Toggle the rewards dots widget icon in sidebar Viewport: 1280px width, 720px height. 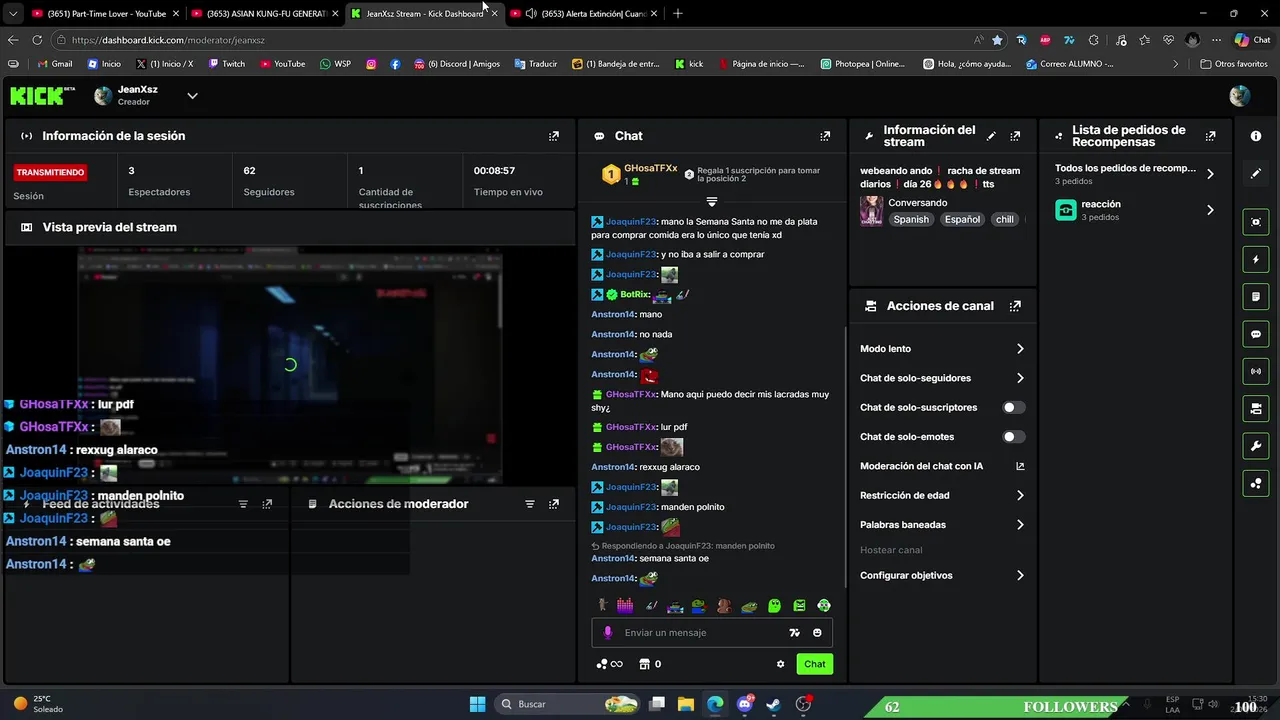(1256, 483)
